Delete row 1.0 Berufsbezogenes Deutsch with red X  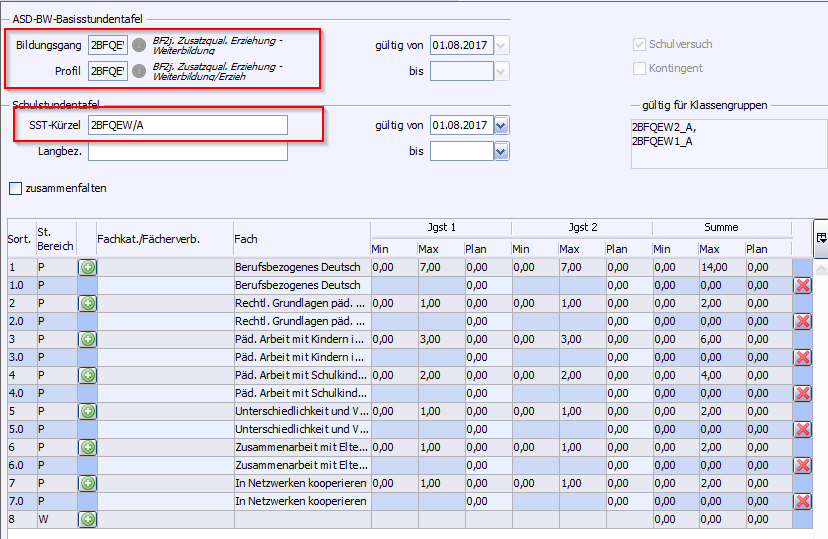coord(802,285)
